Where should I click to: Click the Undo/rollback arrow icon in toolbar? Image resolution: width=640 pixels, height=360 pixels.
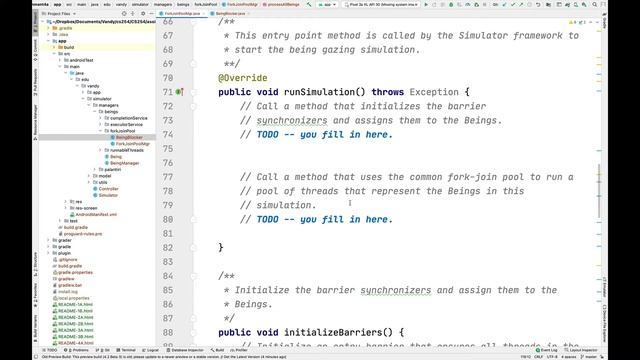538,4
